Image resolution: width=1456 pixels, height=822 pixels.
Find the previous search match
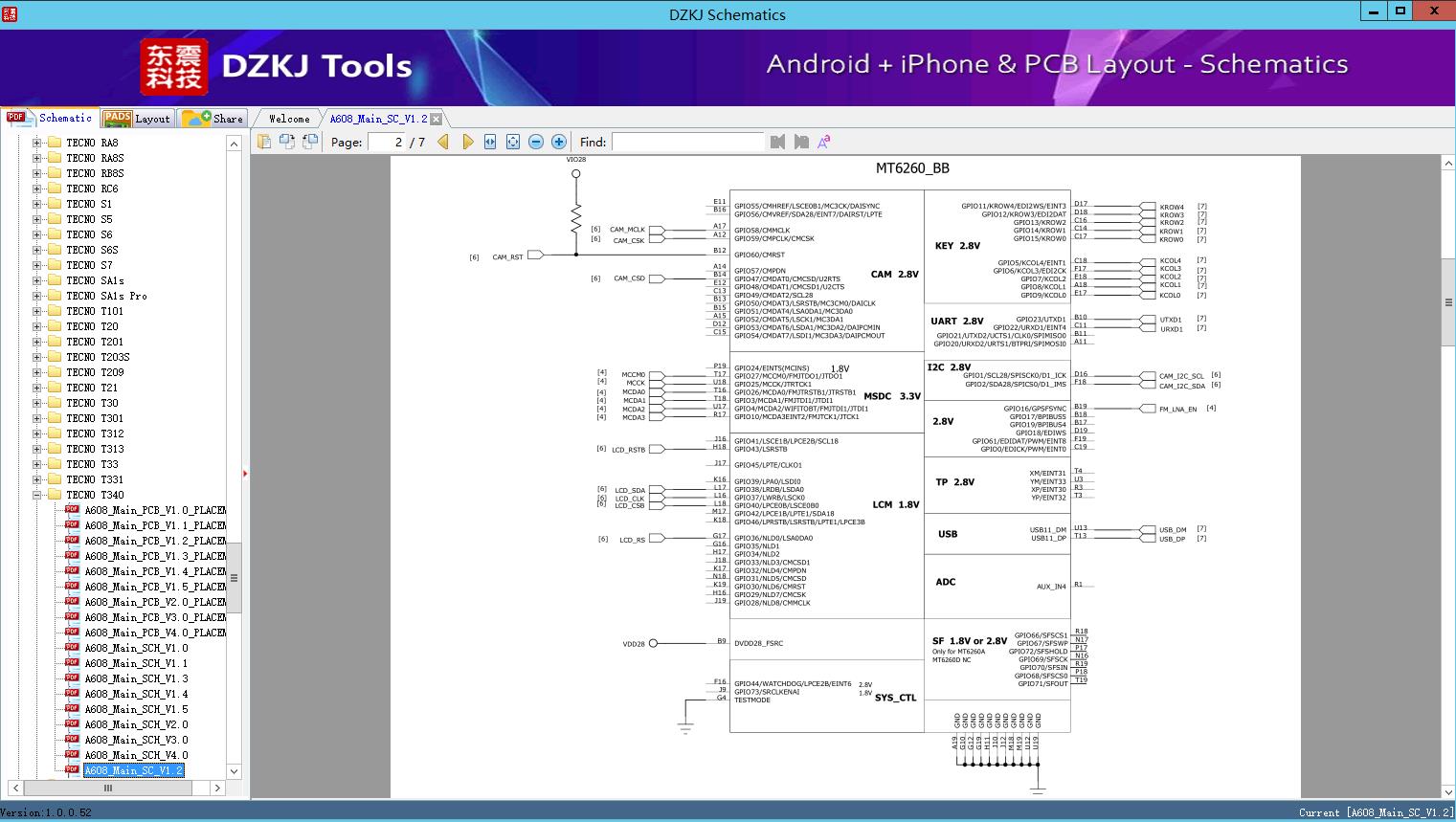pyautogui.click(x=777, y=142)
